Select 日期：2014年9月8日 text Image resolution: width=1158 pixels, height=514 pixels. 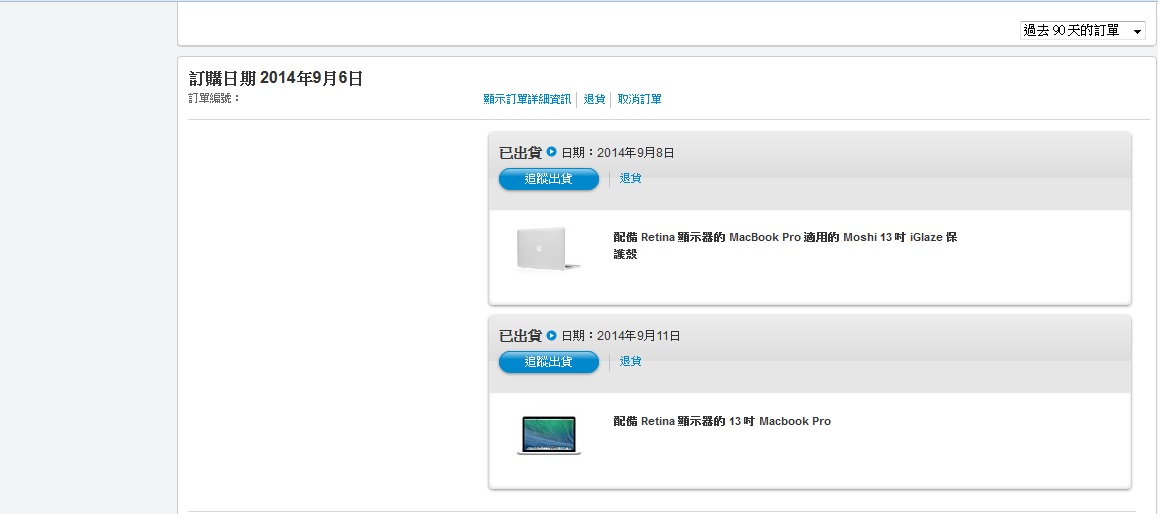tap(618, 153)
